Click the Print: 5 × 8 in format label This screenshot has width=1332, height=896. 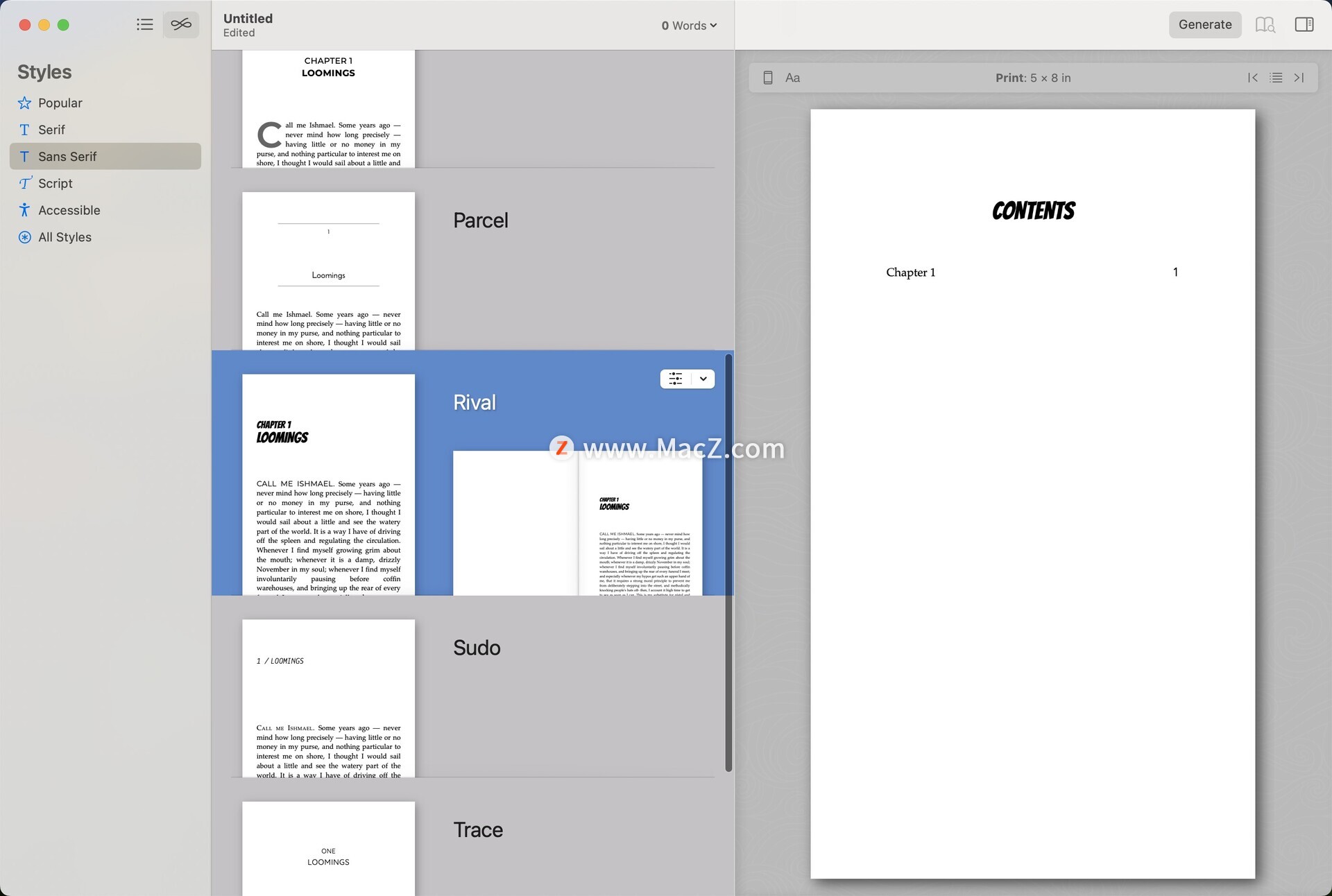1033,78
